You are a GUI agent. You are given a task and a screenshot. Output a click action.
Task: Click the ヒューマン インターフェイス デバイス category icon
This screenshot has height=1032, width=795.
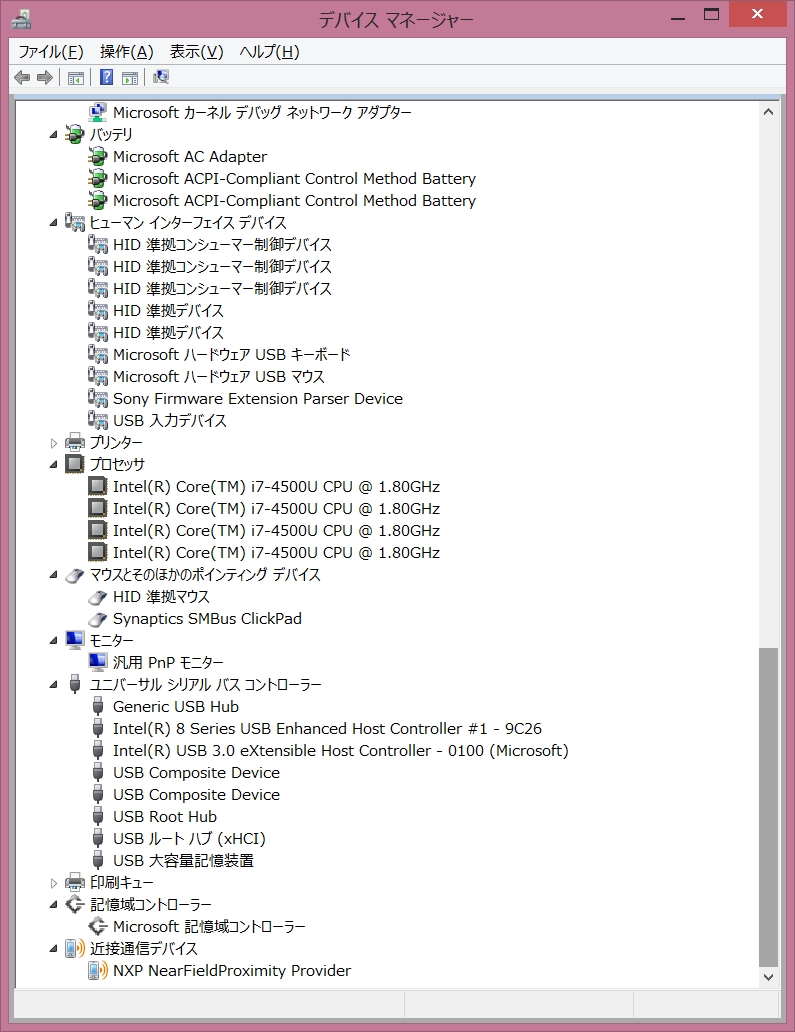click(x=74, y=222)
